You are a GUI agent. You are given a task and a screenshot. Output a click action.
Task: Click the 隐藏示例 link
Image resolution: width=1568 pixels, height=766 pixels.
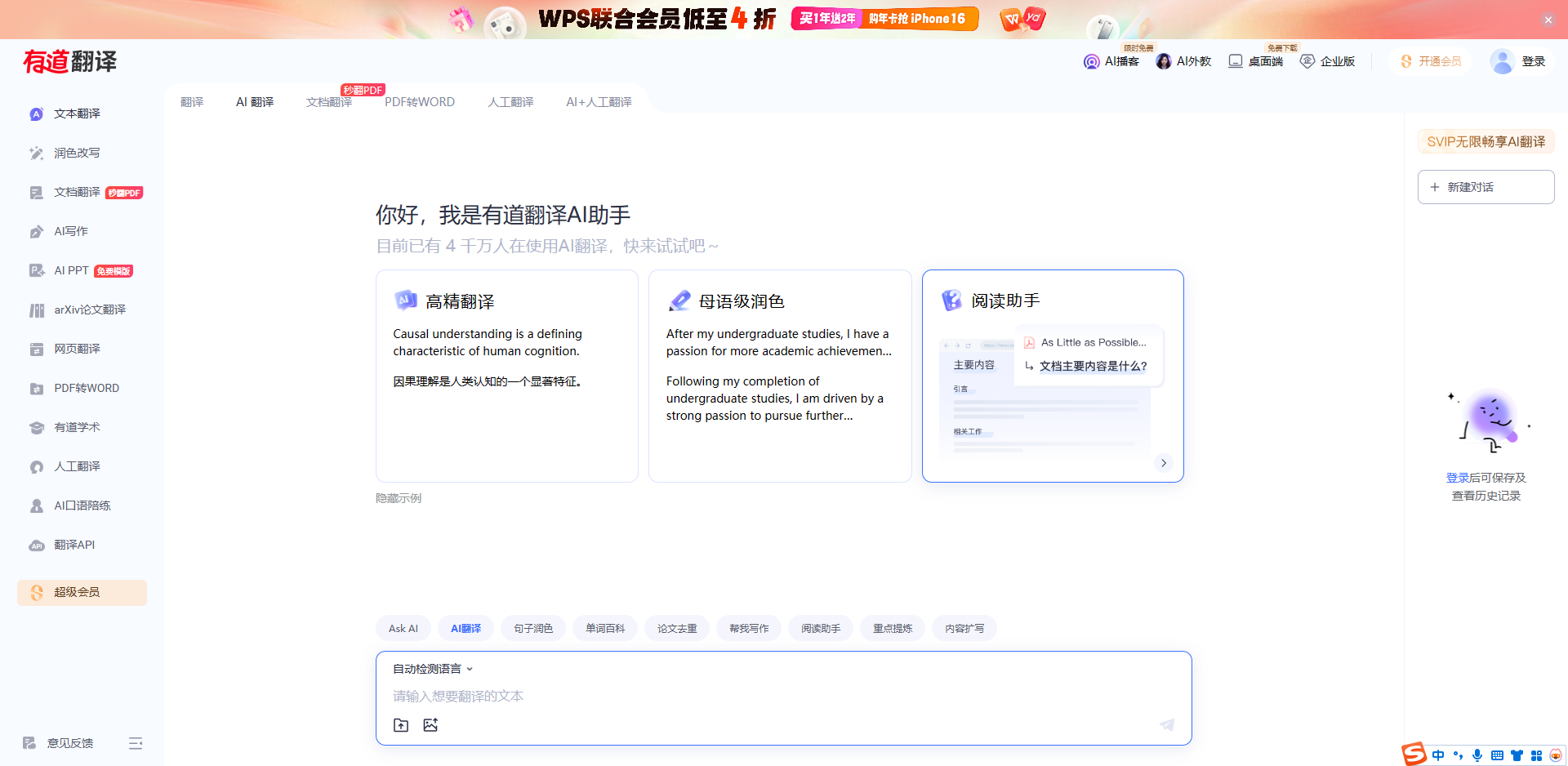click(398, 497)
